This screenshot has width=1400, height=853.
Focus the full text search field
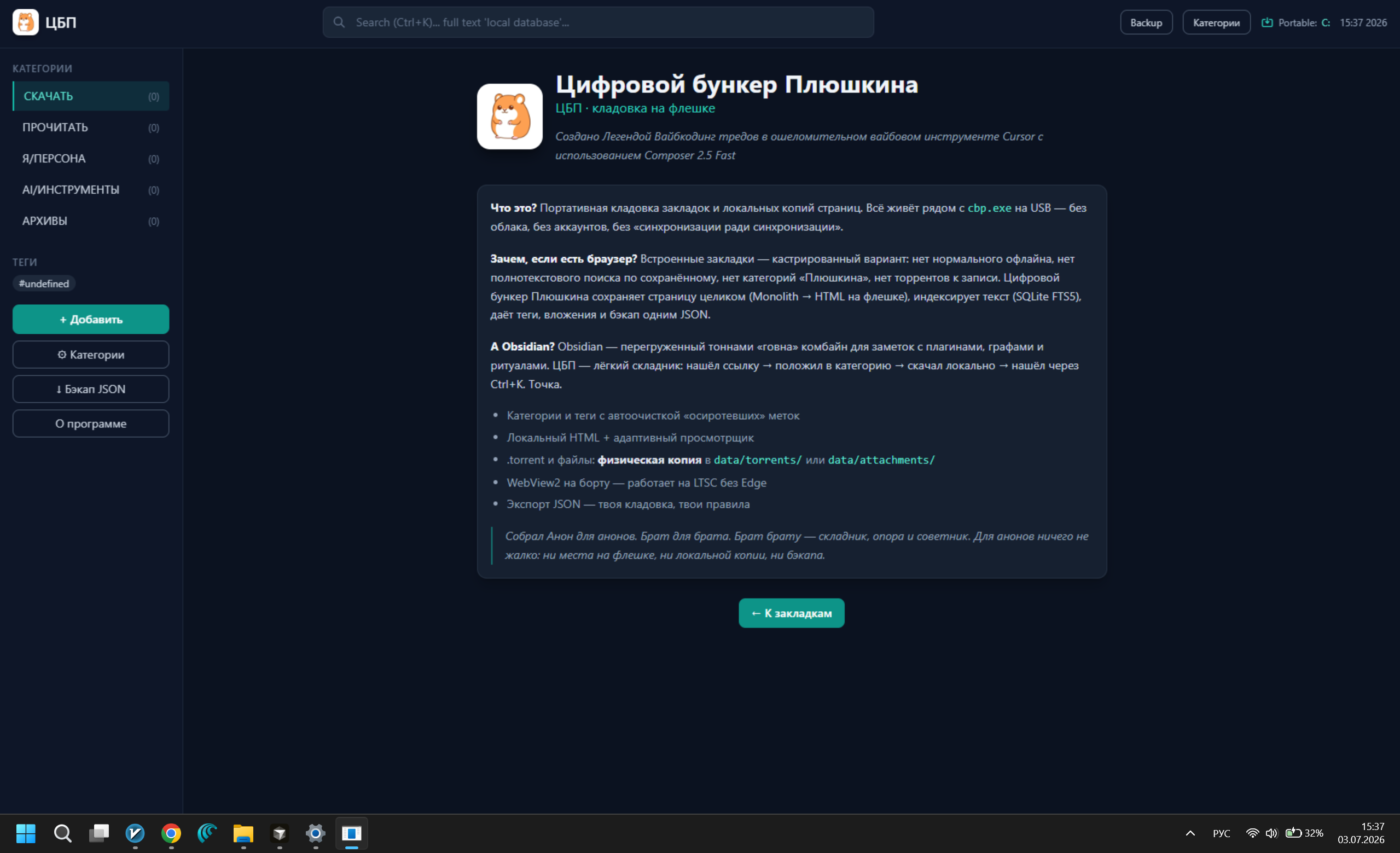point(599,22)
